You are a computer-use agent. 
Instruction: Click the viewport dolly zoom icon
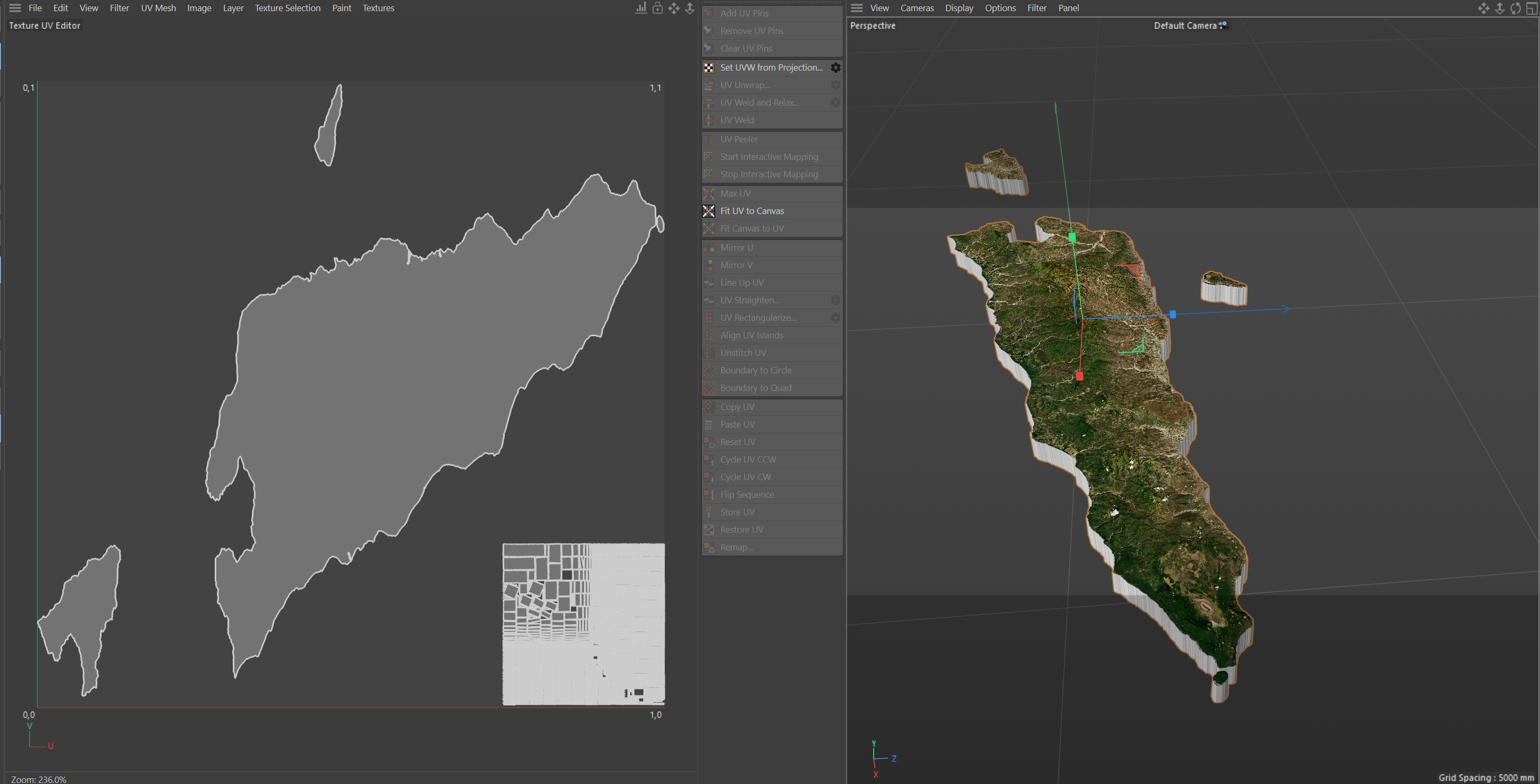coord(1500,8)
